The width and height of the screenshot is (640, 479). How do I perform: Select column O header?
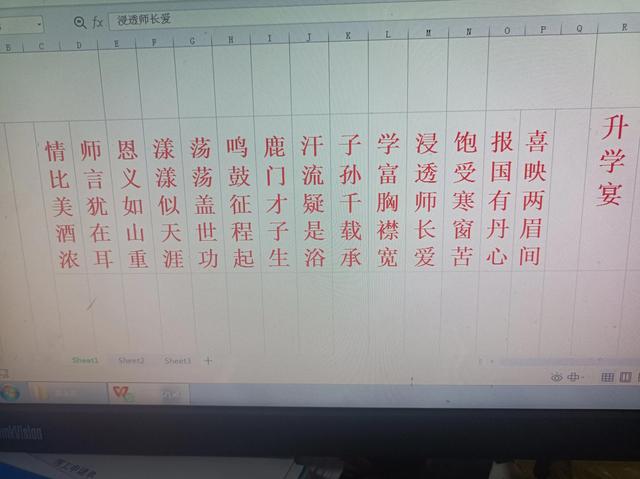point(507,30)
